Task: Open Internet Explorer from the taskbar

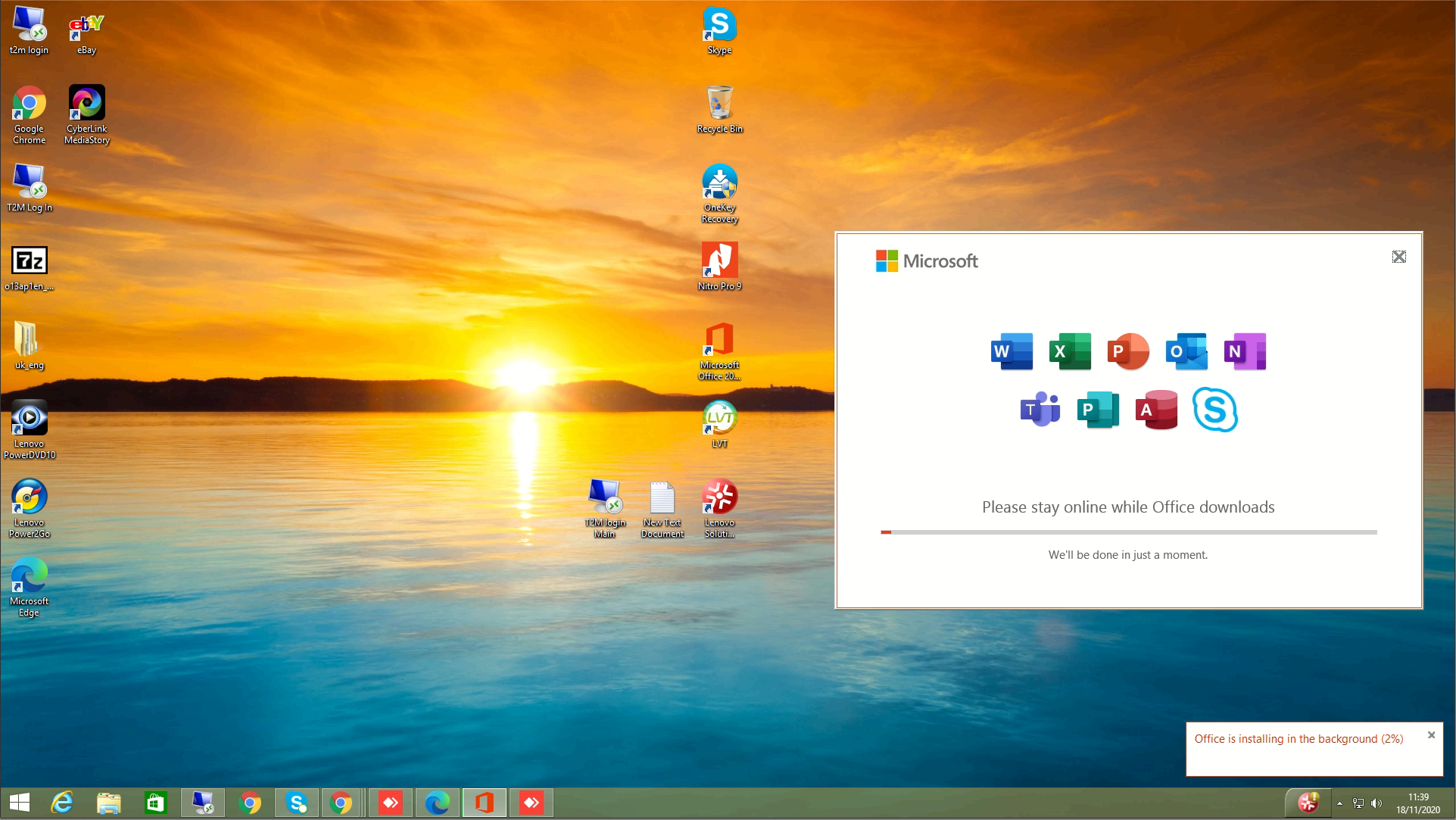Action: click(62, 803)
